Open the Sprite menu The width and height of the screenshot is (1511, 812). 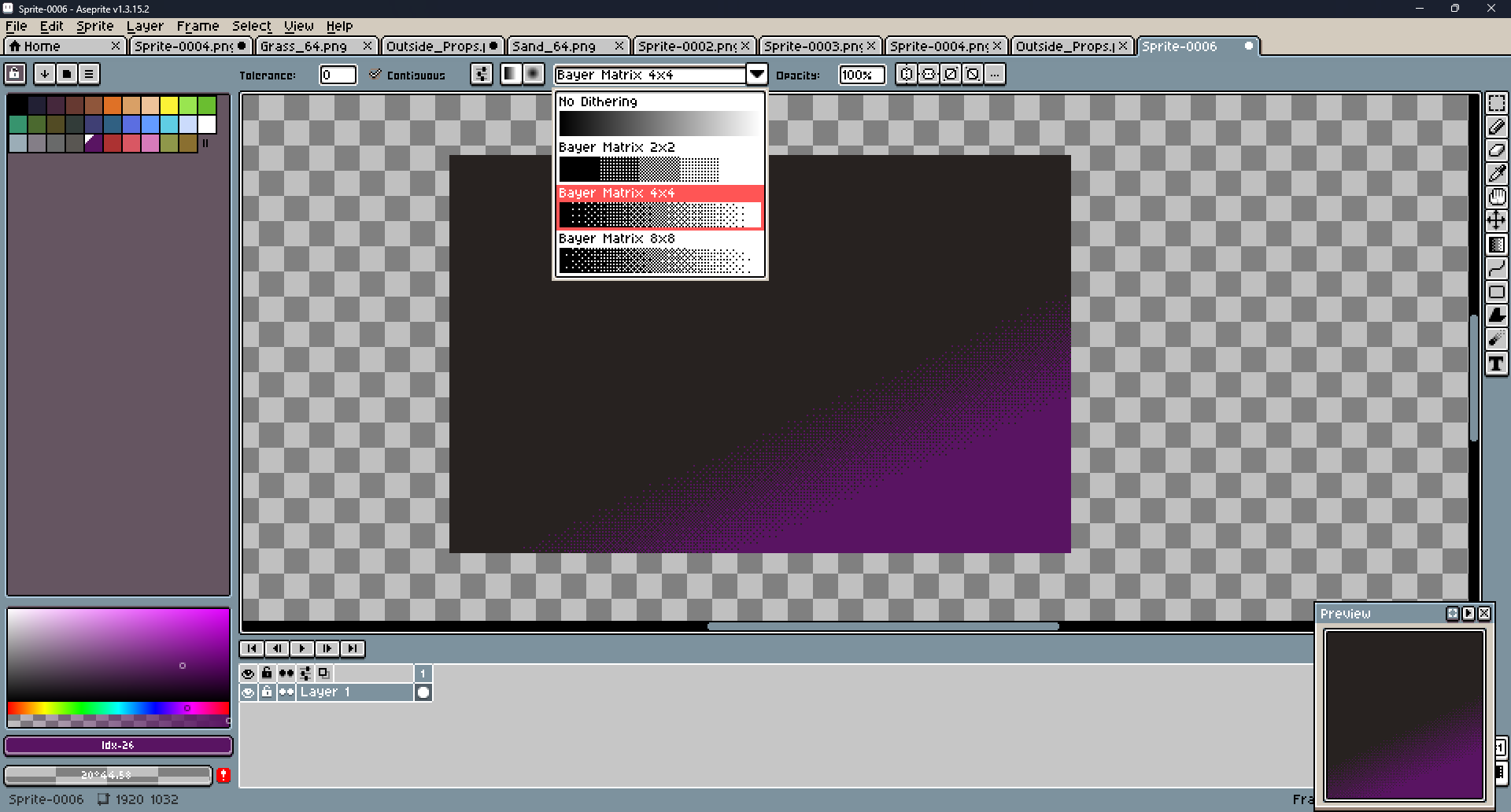click(94, 26)
